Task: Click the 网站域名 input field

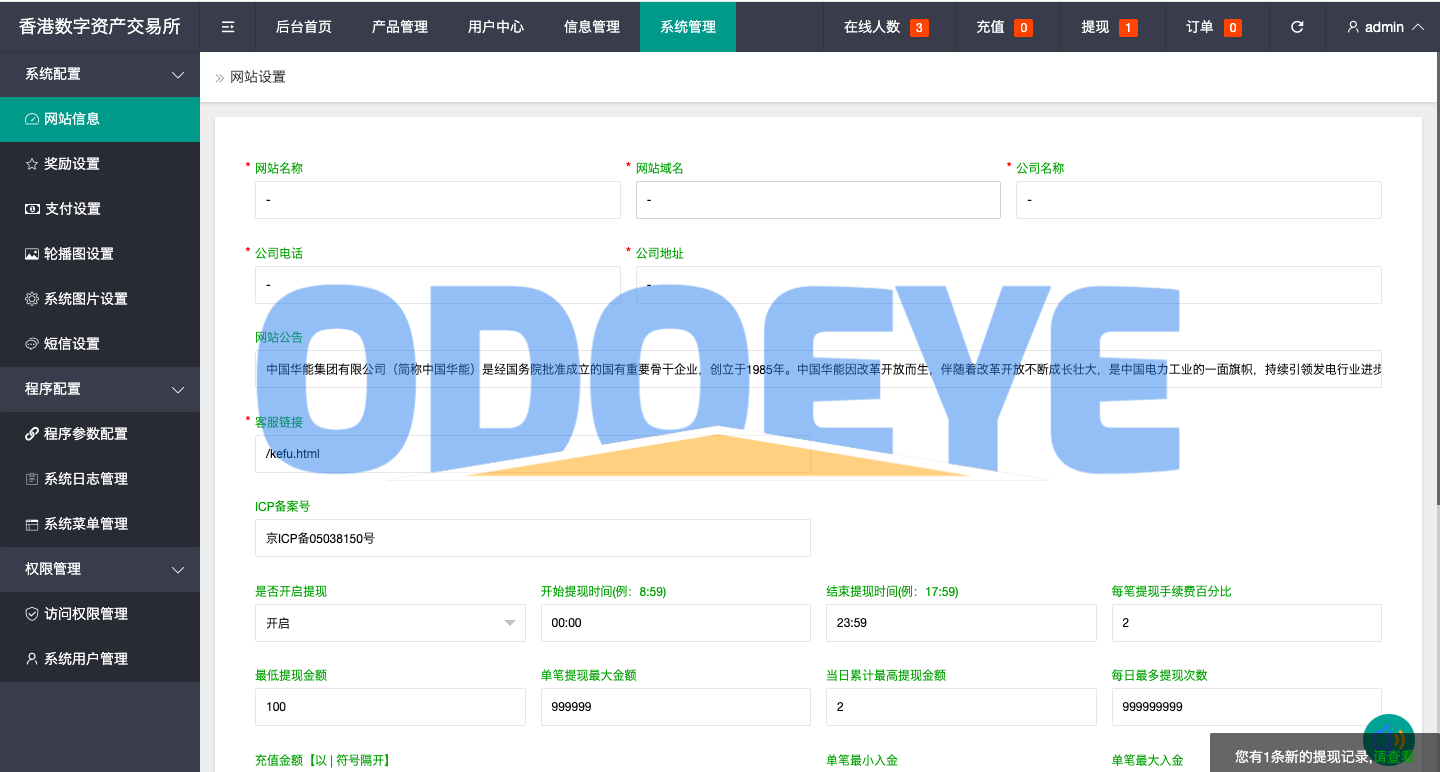Action: 818,200
